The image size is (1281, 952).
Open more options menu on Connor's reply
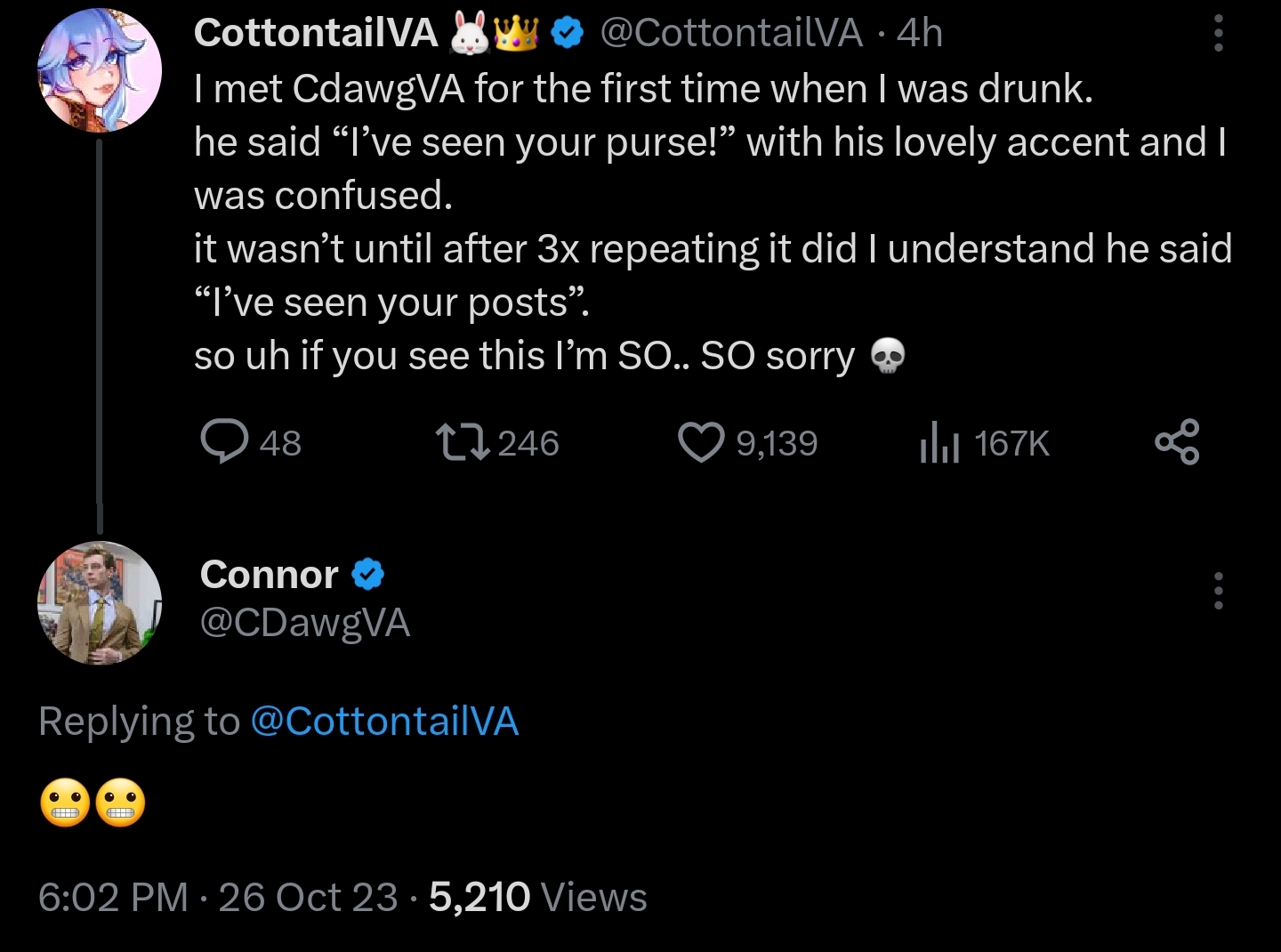[1218, 591]
